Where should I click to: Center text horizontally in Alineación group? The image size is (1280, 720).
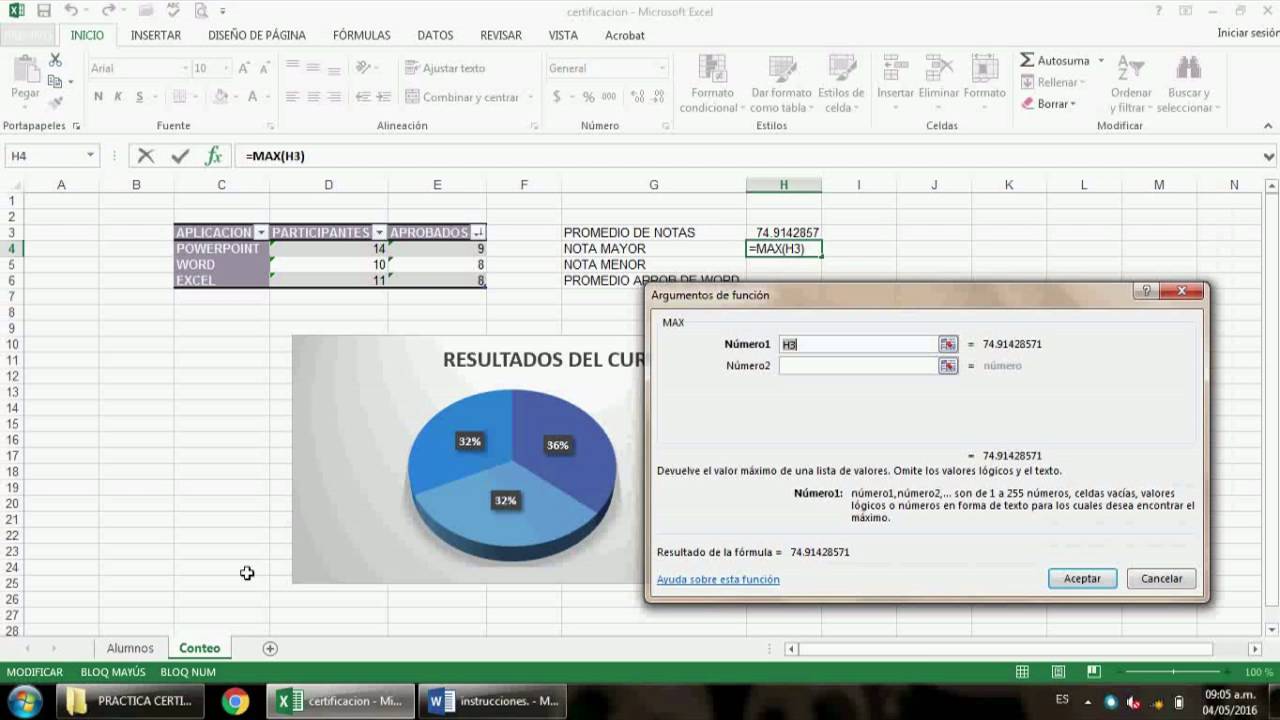(314, 97)
